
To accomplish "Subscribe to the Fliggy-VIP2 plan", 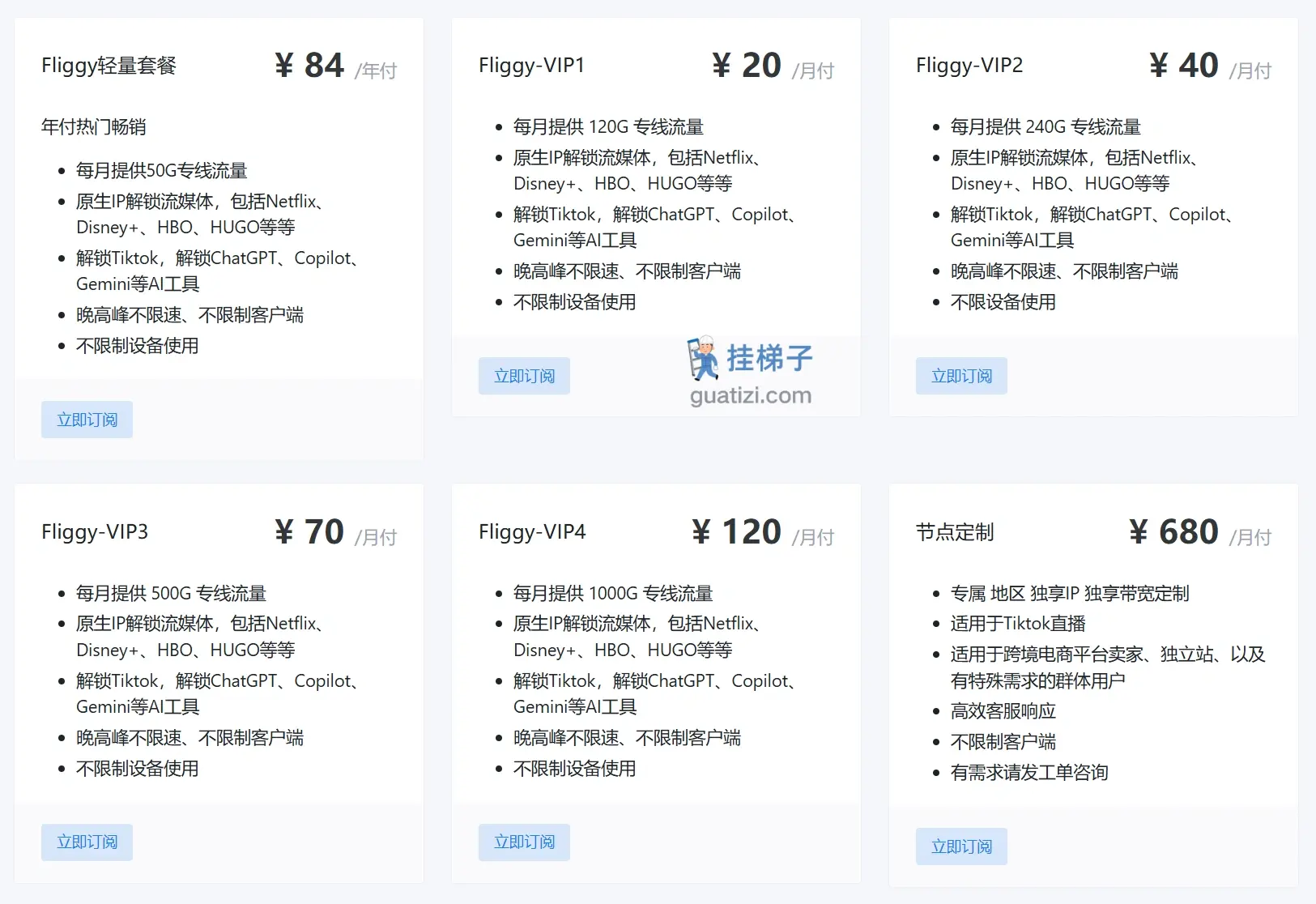I will pyautogui.click(x=961, y=376).
